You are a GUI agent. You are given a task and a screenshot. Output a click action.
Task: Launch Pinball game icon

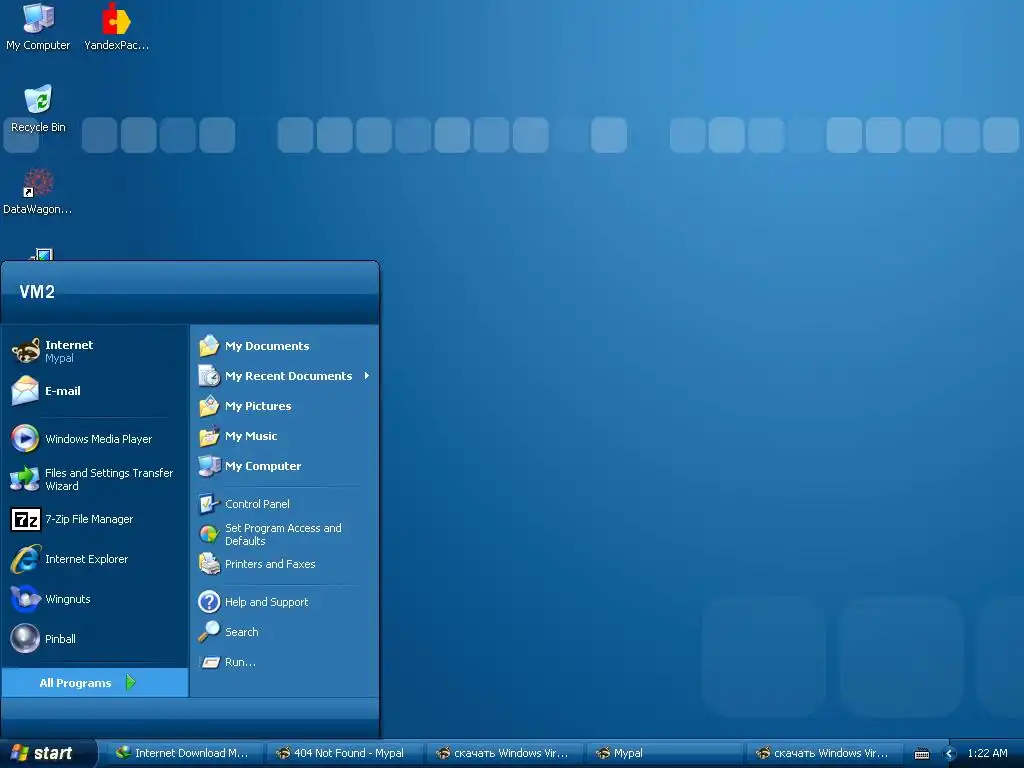(25, 639)
